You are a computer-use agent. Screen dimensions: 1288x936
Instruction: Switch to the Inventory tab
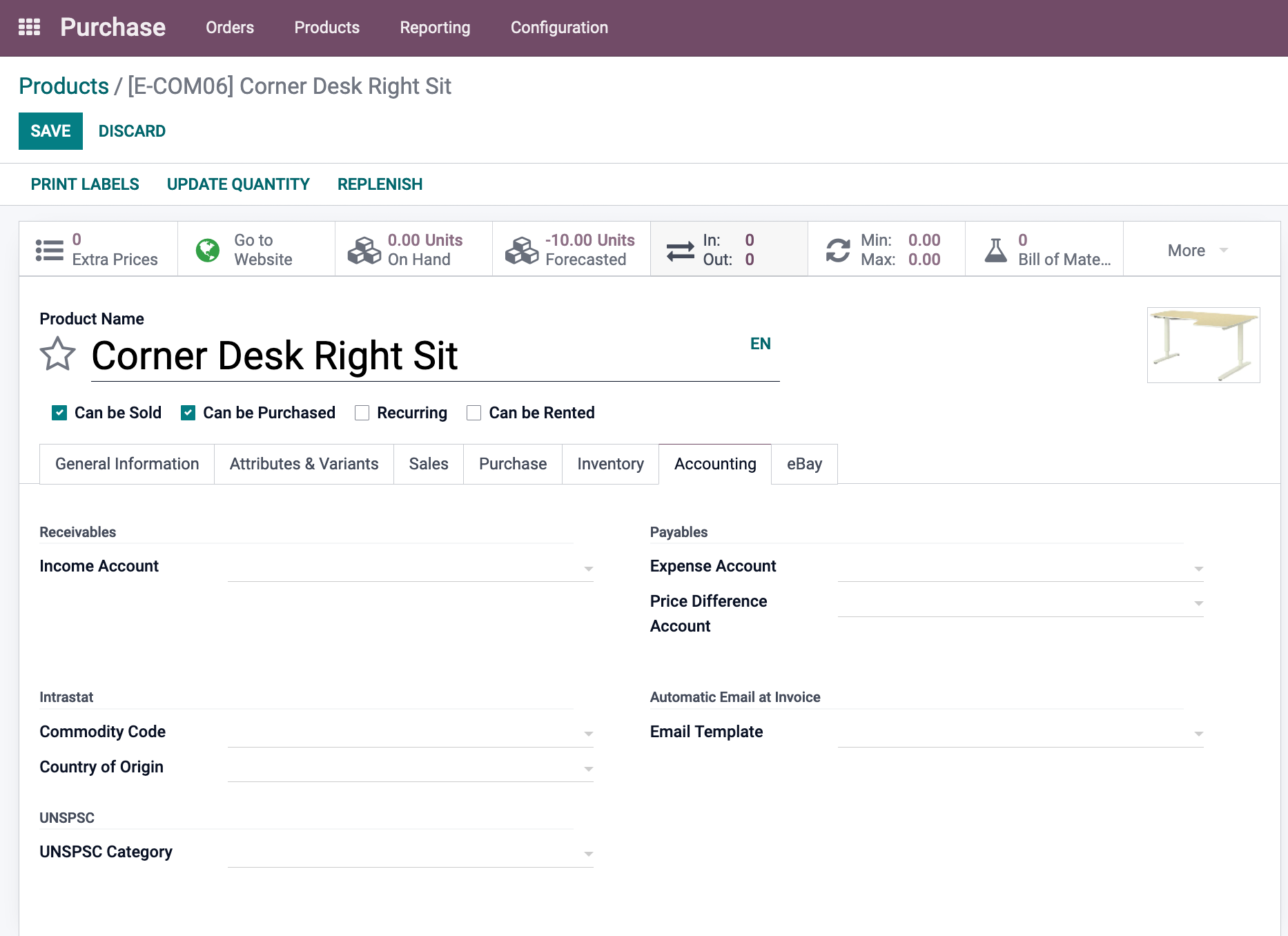[x=610, y=464]
